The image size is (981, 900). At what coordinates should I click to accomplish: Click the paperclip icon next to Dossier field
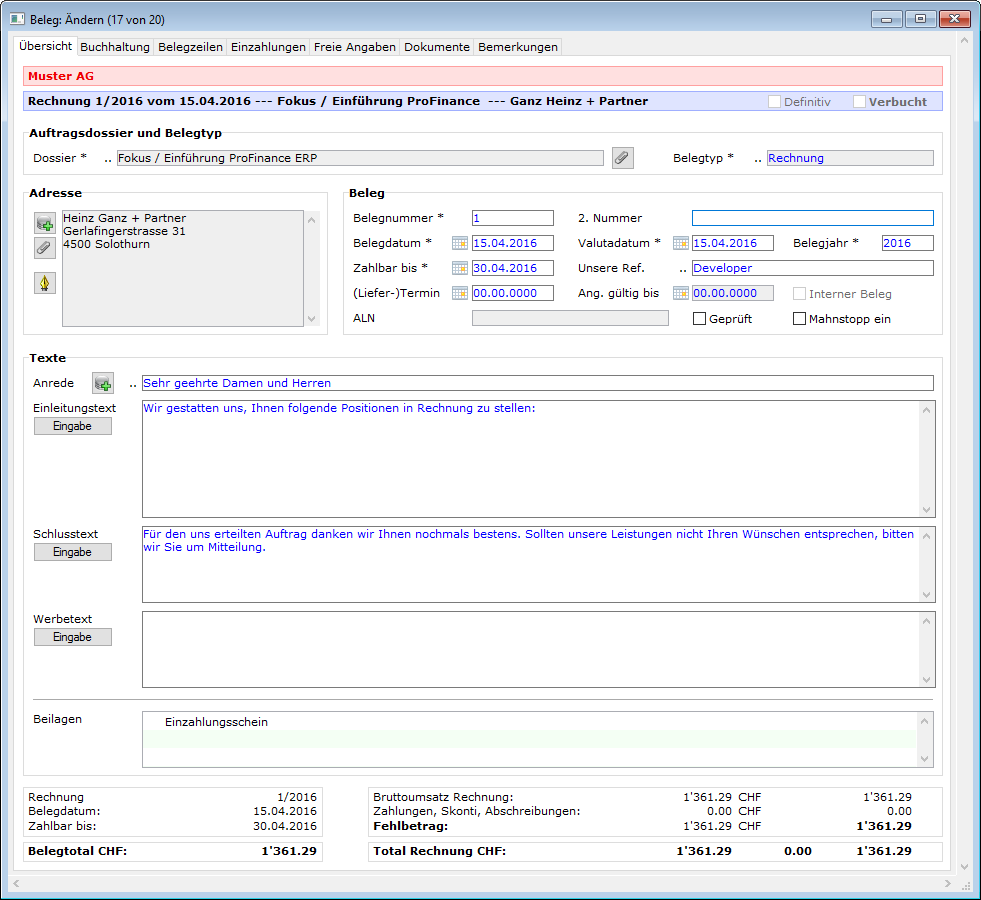(x=623, y=158)
